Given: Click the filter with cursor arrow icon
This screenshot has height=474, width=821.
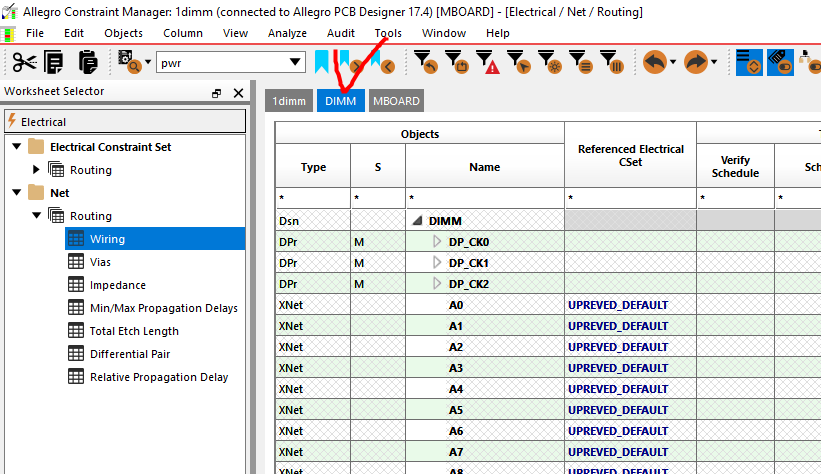Looking at the screenshot, I should [x=518, y=62].
